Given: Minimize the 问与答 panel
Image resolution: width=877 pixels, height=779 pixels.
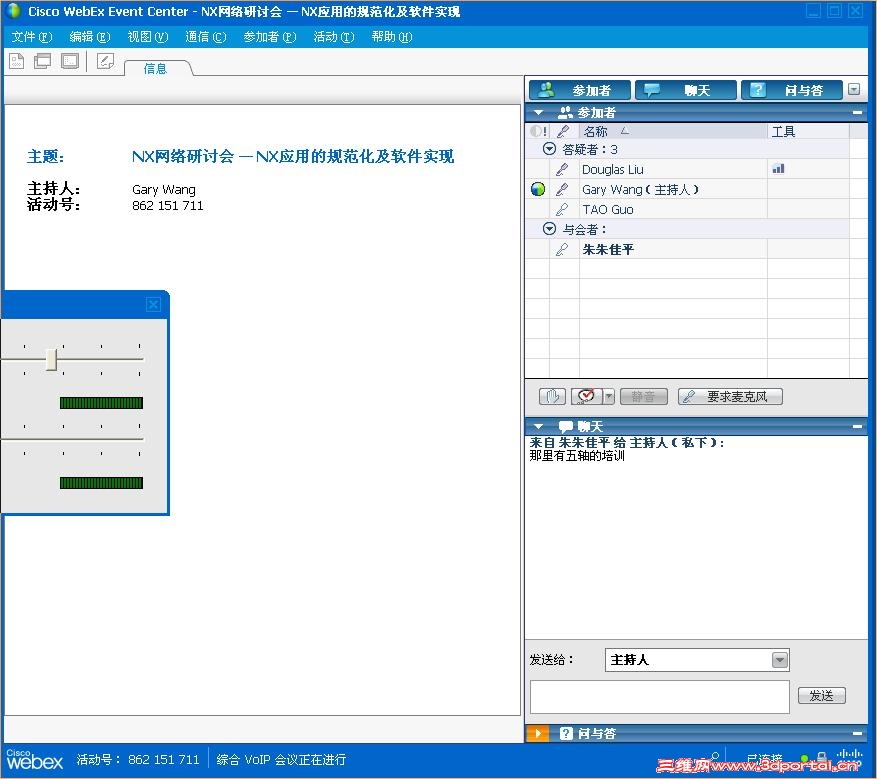Looking at the screenshot, I should pos(857,733).
